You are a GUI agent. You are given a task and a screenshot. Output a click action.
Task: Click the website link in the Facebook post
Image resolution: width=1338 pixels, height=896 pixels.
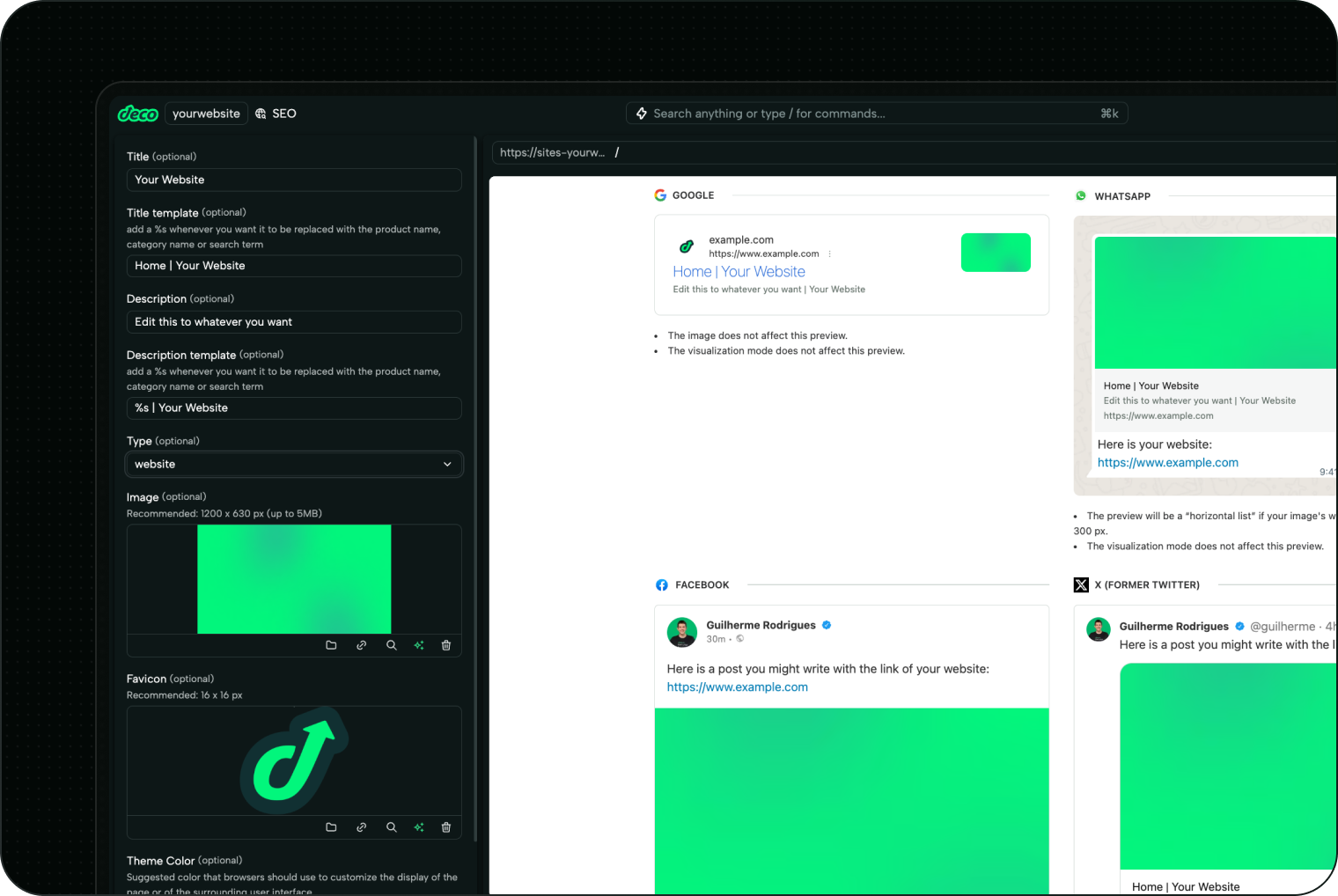737,687
